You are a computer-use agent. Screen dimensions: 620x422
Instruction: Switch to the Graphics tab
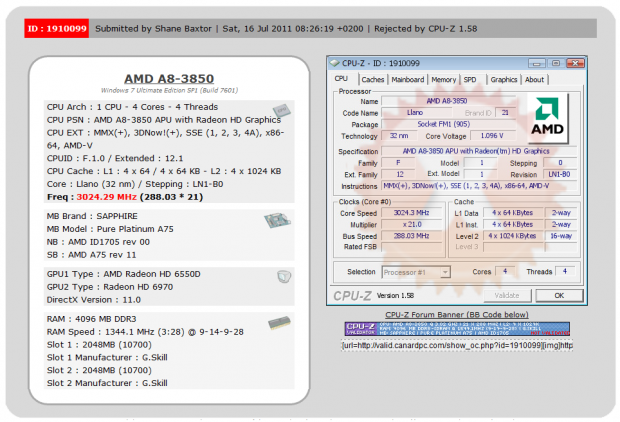(x=504, y=79)
